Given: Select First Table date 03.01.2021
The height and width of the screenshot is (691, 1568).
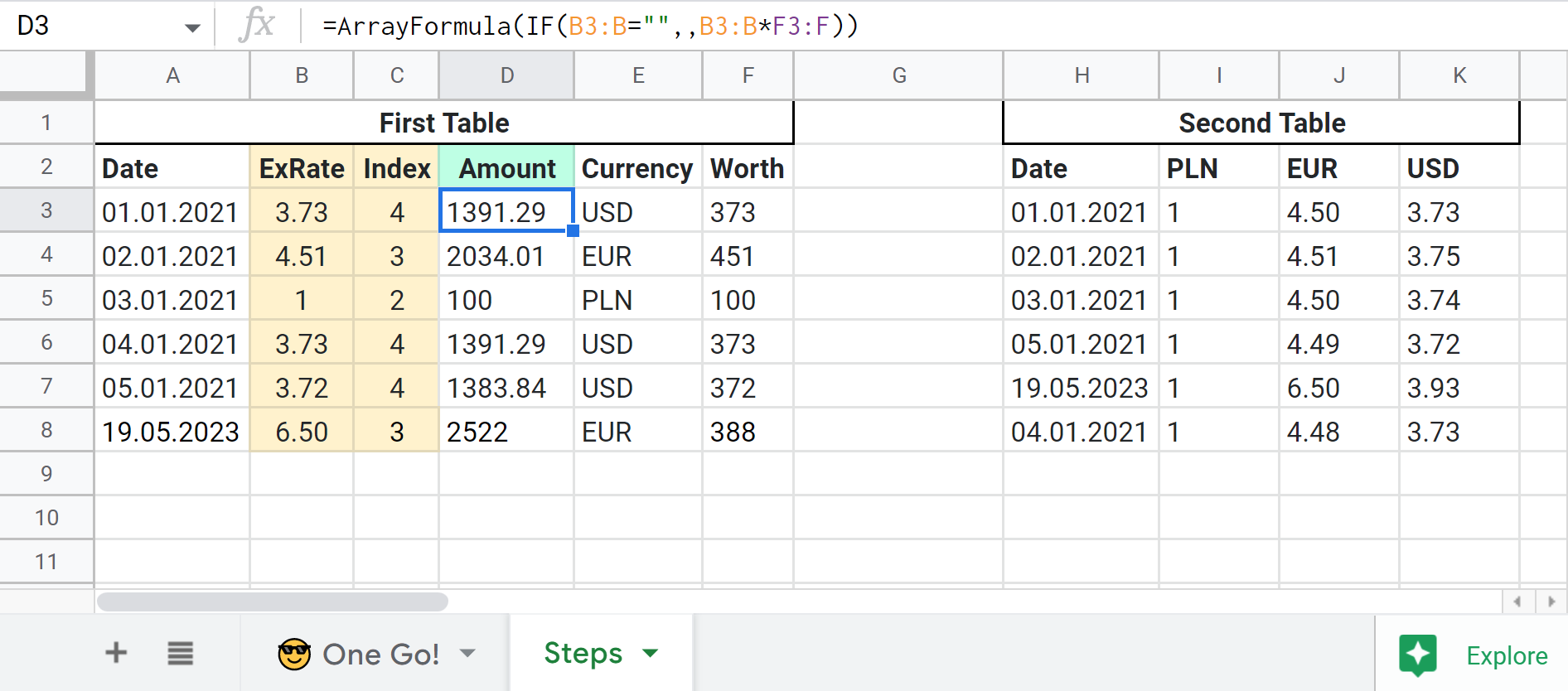Looking at the screenshot, I should (172, 300).
